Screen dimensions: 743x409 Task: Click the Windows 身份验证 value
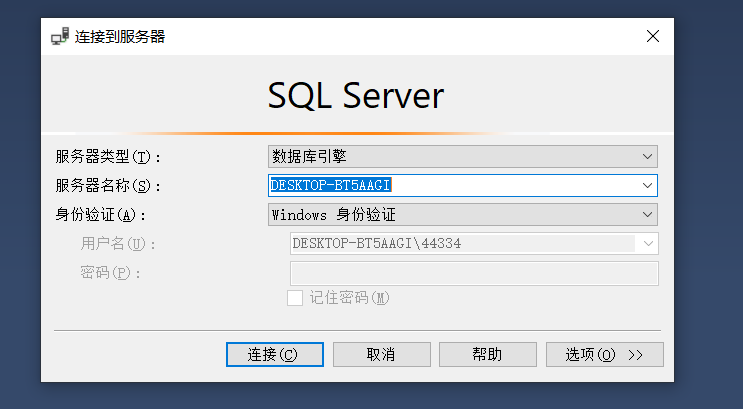[x=334, y=215]
